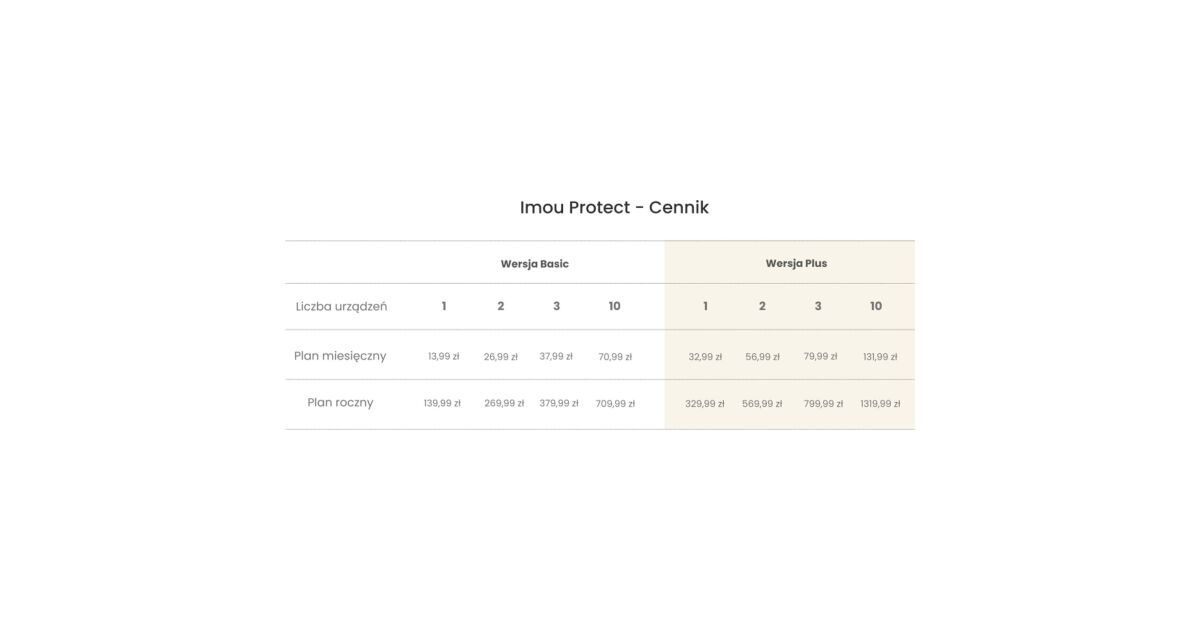Image resolution: width=1200 pixels, height=630 pixels.
Task: Pick the 1319,99 zł yearly Plus price
Action: [x=880, y=404]
